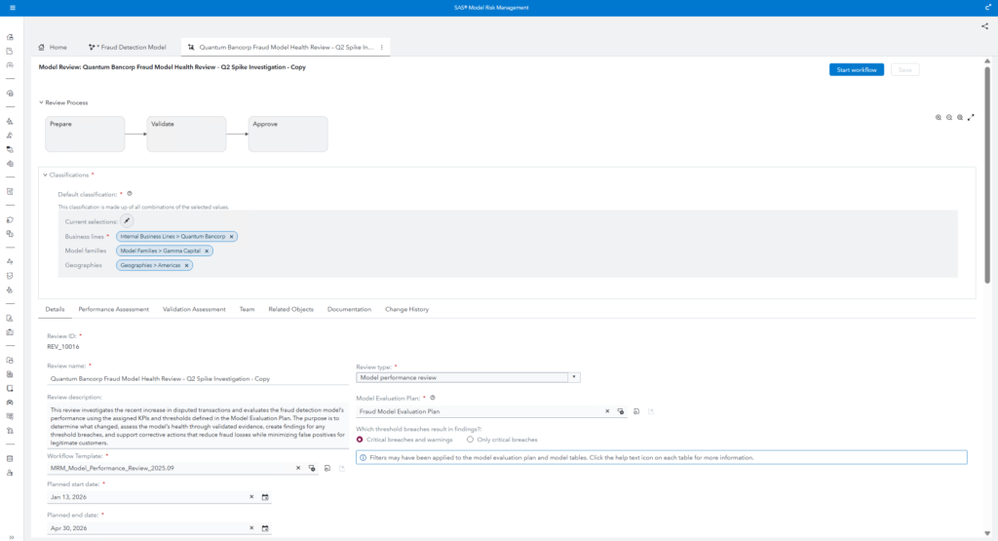This screenshot has height=541, width=998.
Task: Open the linked Model Evaluation Plan object
Action: 636,411
